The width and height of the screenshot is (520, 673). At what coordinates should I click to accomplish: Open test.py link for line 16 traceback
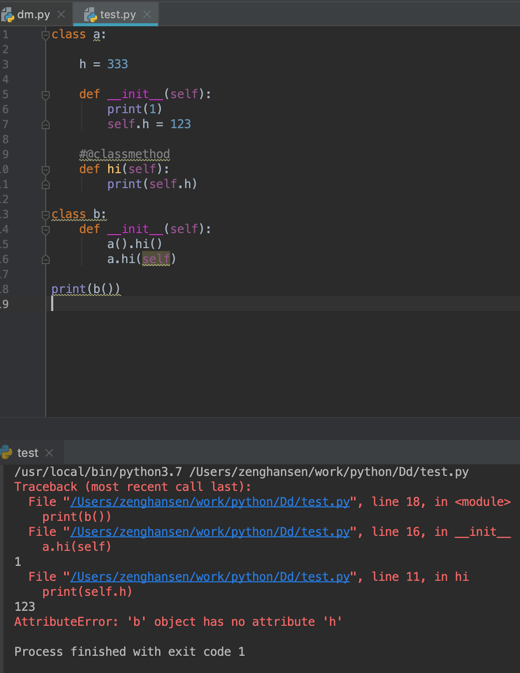(210, 532)
